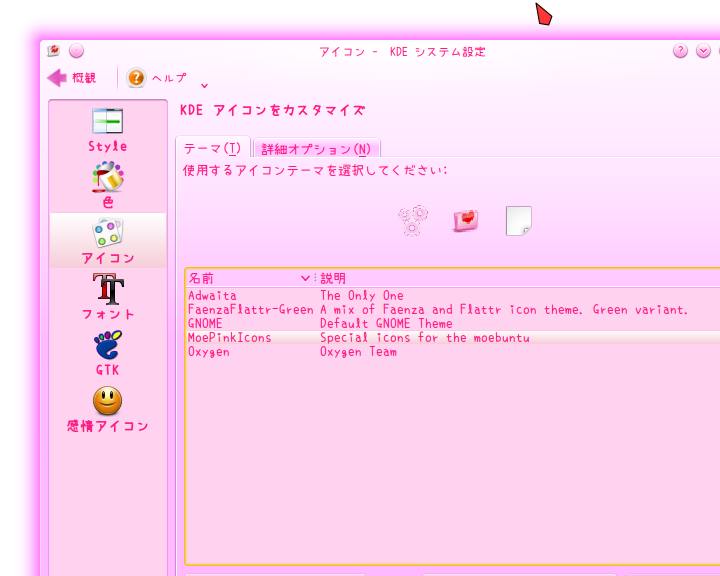
Task: Click the gears preview icon
Action: (x=413, y=221)
